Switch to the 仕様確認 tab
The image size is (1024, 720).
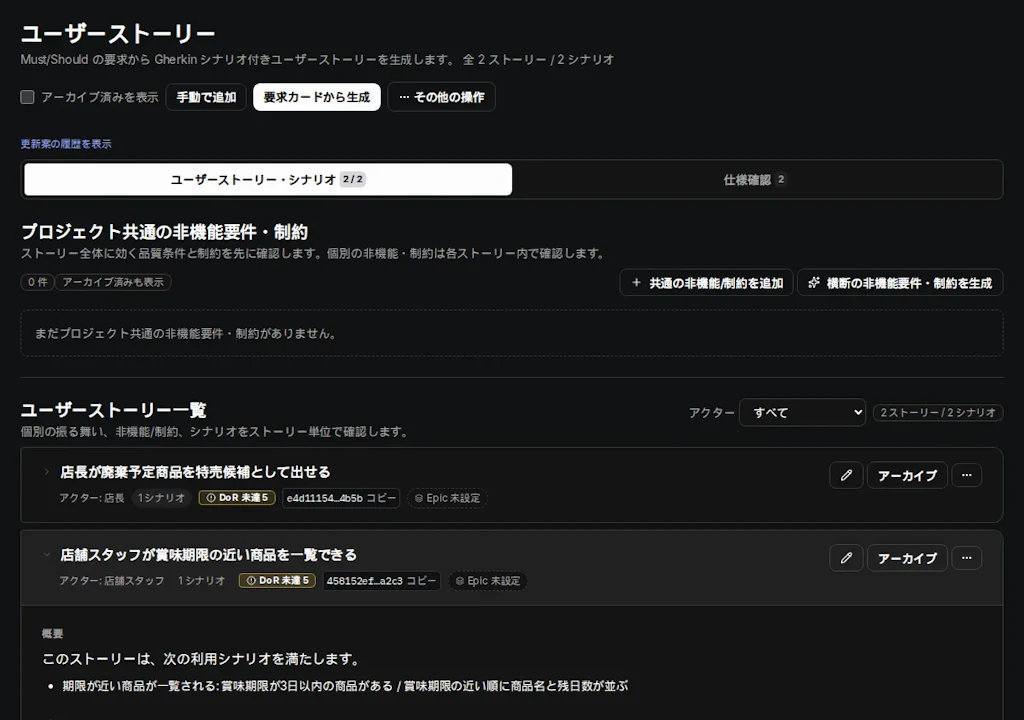(x=755, y=179)
